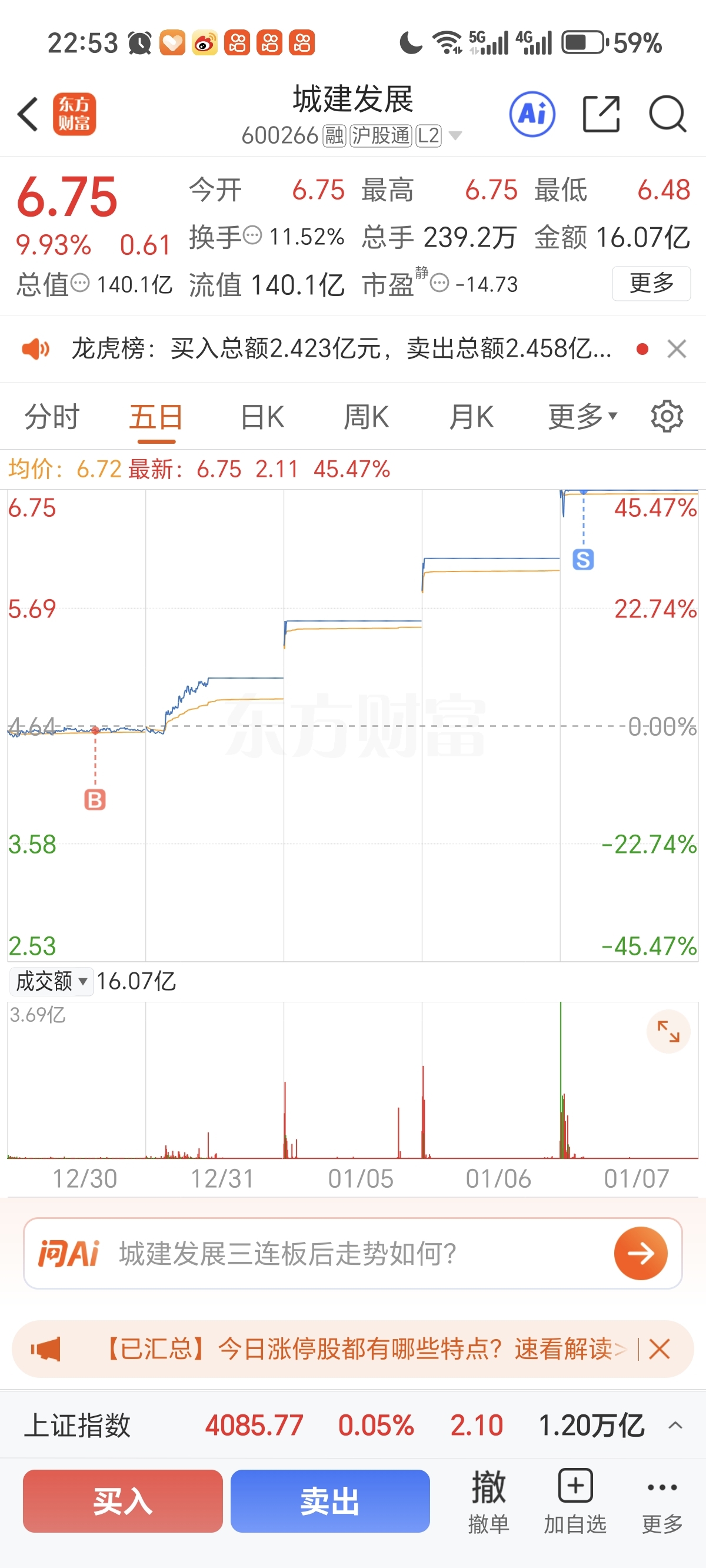The width and height of the screenshot is (706, 1568).
Task: Expand the 上证指数 index bar chevron
Action: (675, 1425)
